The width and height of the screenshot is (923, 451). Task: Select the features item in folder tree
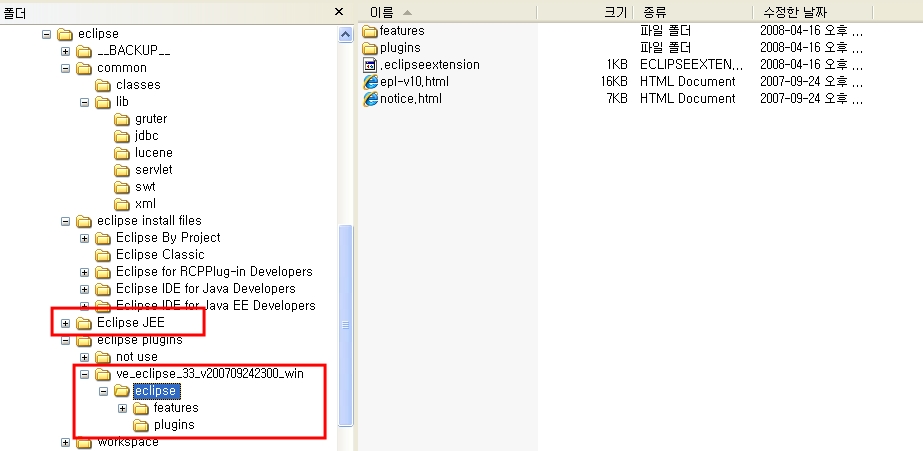click(x=176, y=407)
